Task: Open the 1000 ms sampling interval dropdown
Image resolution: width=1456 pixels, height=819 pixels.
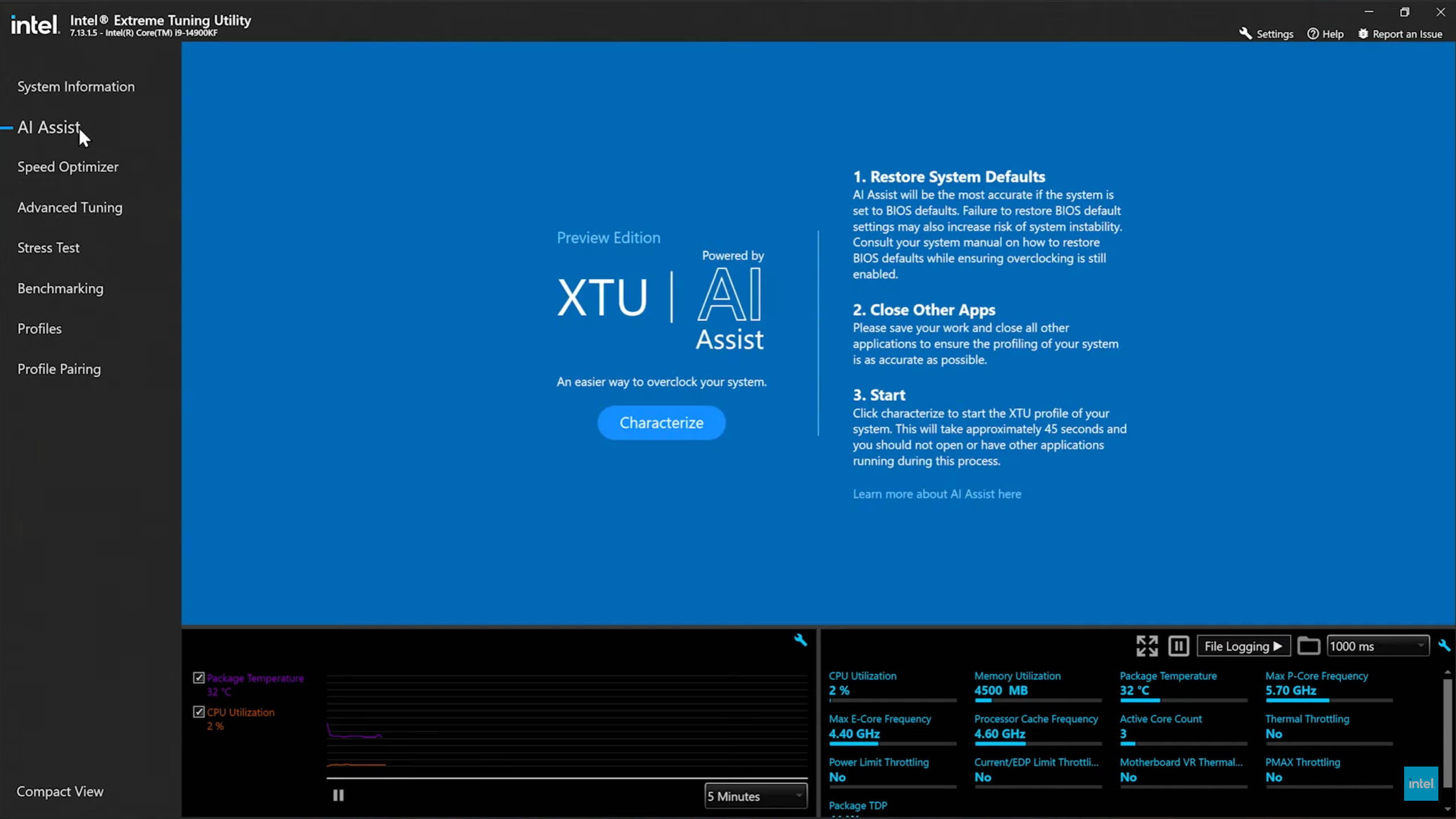Action: point(1378,646)
